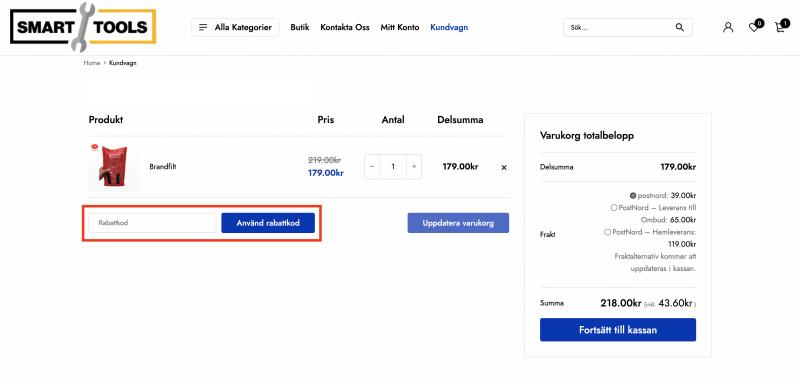Click the Smart Tools logo
The image size is (800, 385).
(x=83, y=27)
